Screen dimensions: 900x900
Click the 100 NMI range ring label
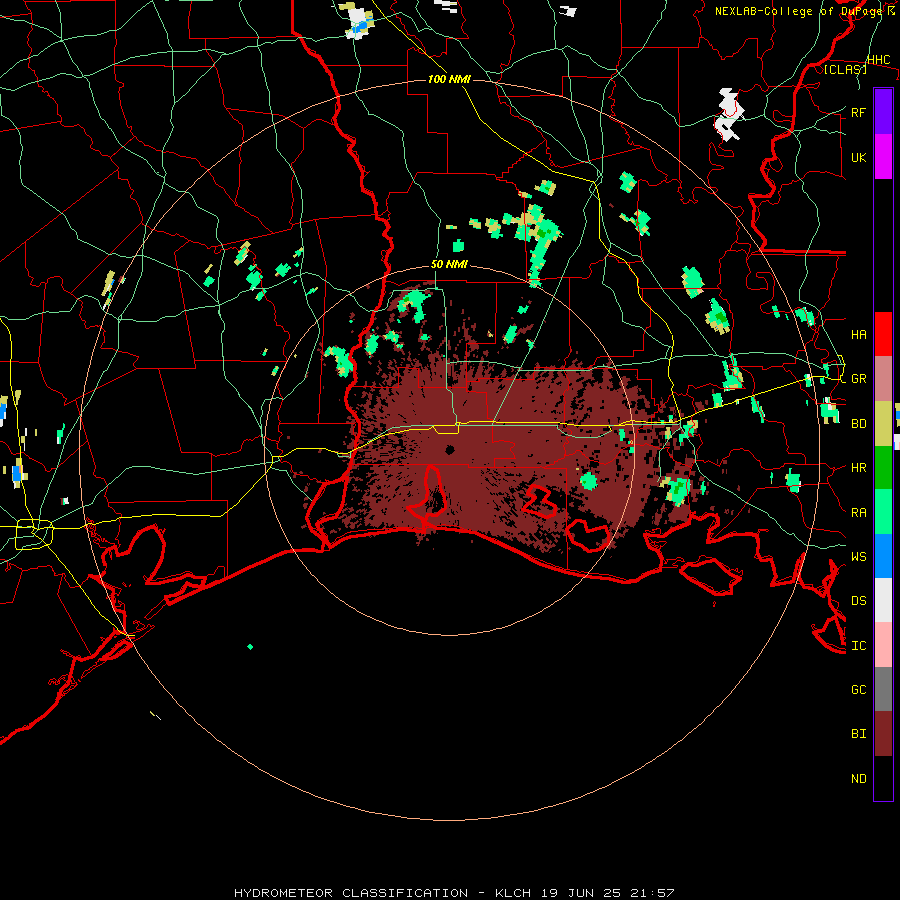click(x=449, y=79)
